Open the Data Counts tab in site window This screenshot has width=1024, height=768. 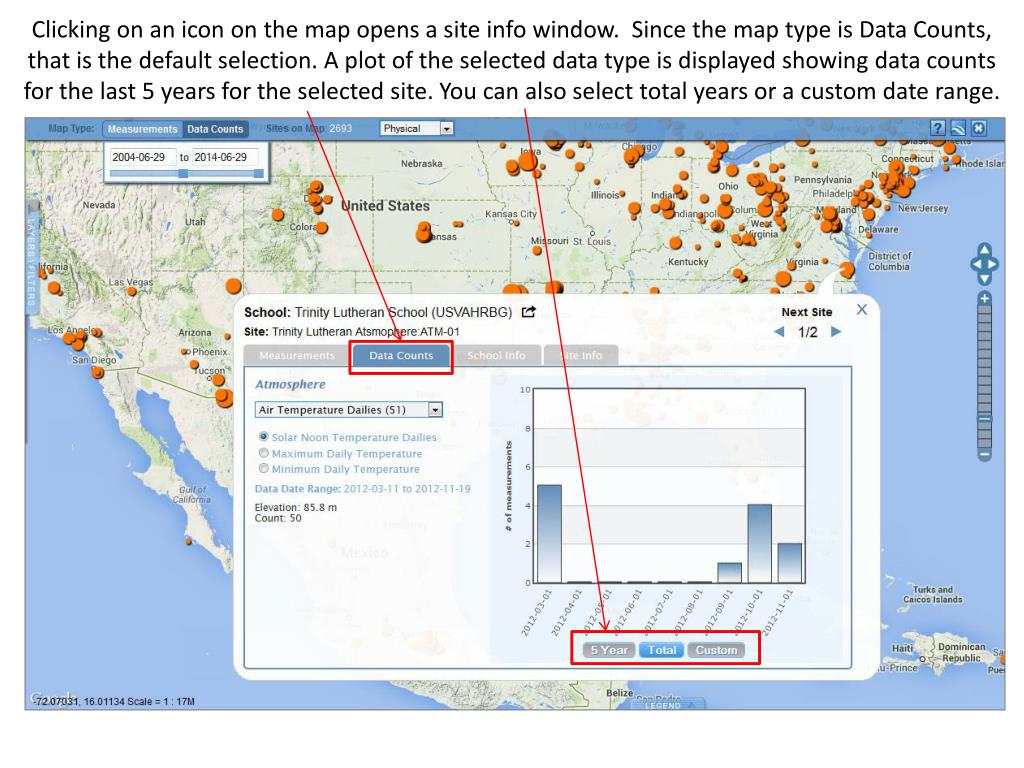(x=401, y=355)
